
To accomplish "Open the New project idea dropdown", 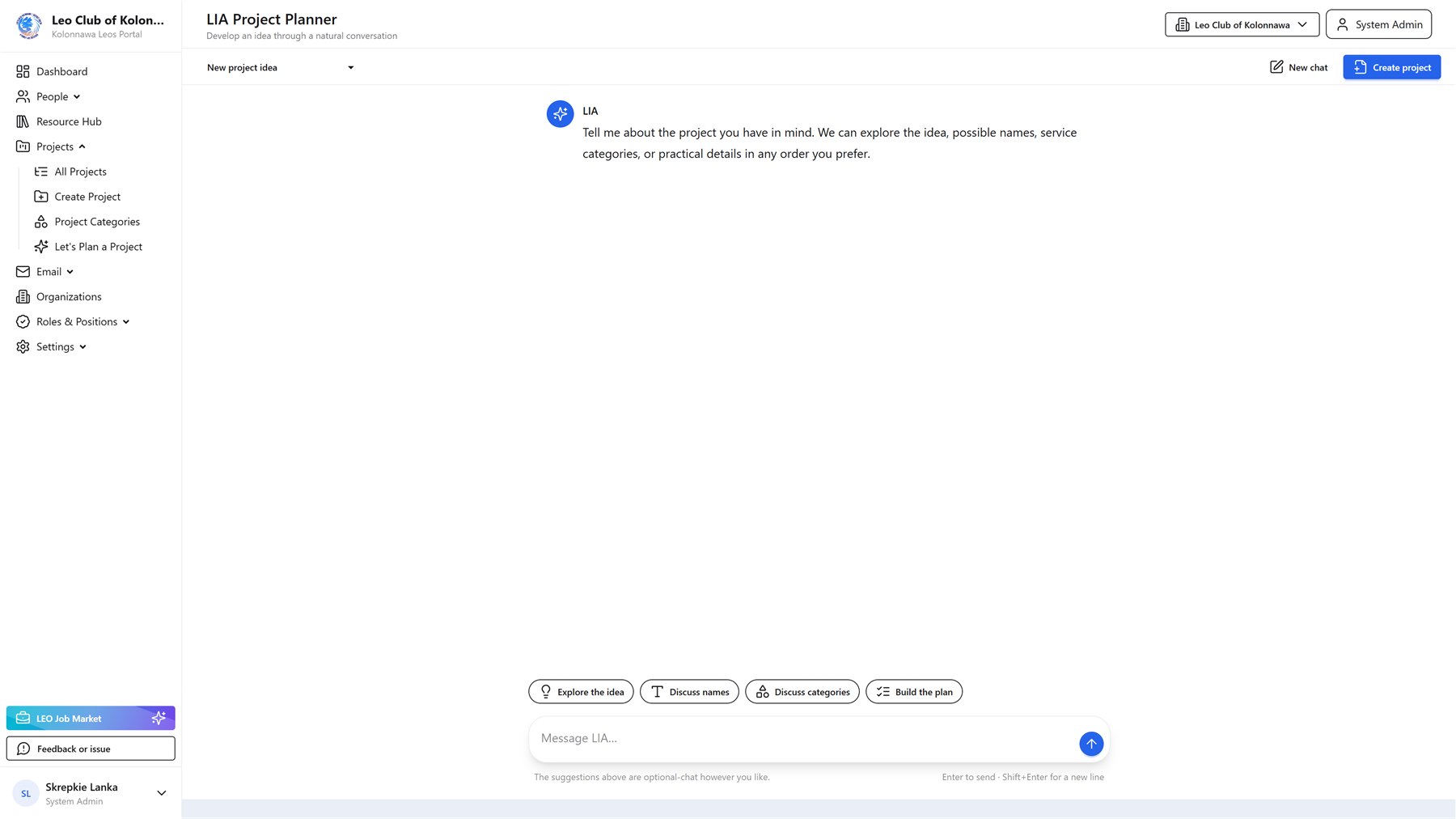I will (x=280, y=67).
